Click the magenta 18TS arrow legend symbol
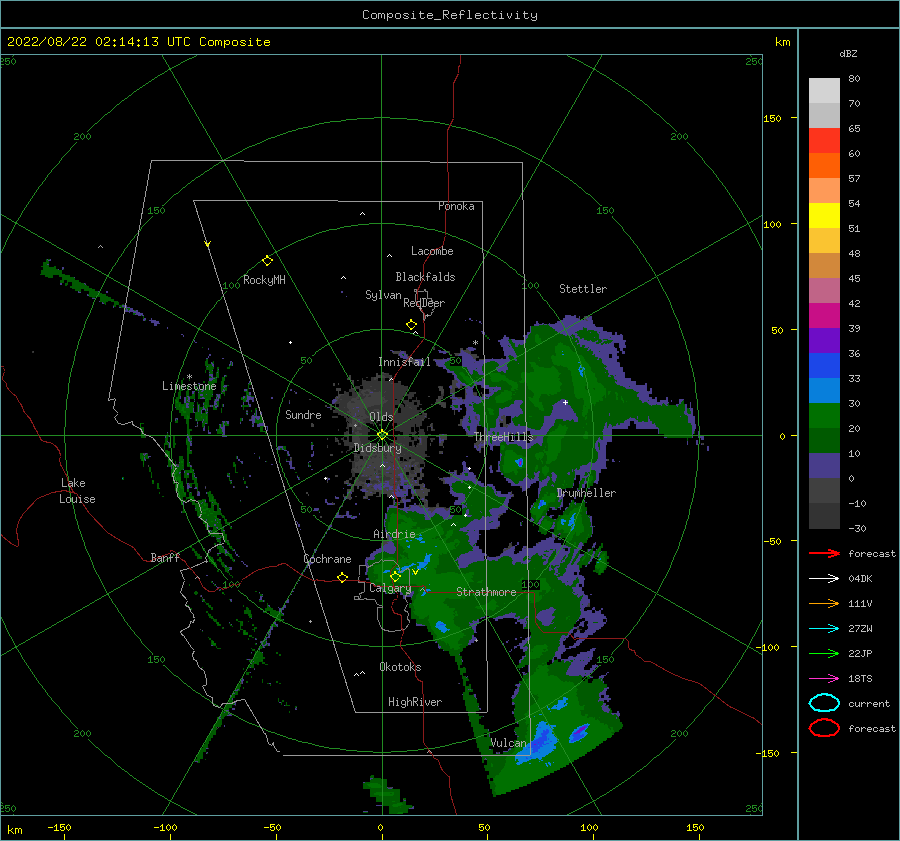Image resolution: width=900 pixels, height=841 pixels. click(x=824, y=679)
